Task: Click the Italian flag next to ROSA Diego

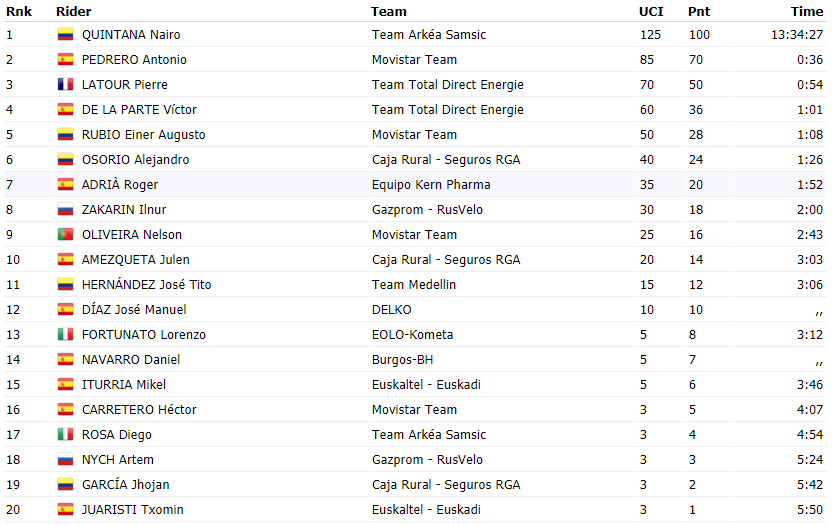Action: coord(66,434)
